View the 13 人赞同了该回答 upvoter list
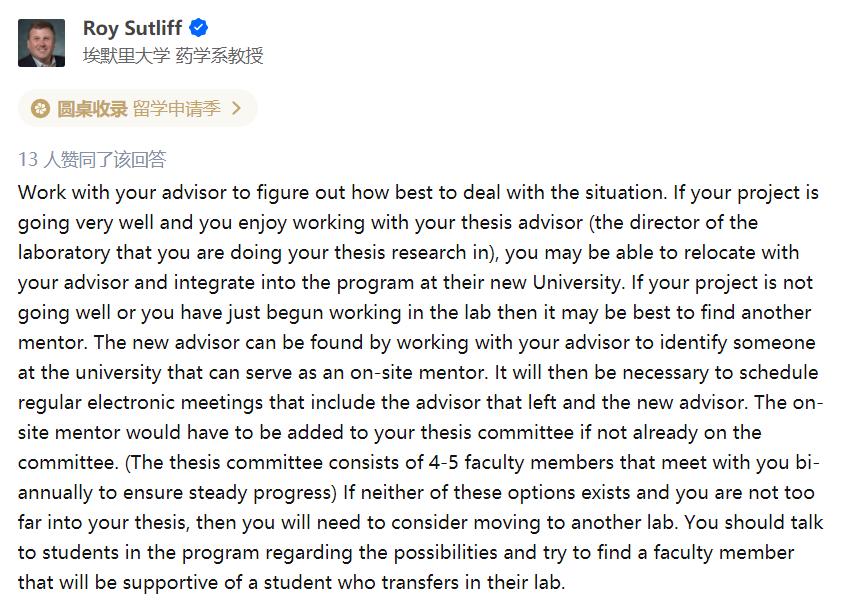Screen dimensions: 844x612 pos(92,159)
